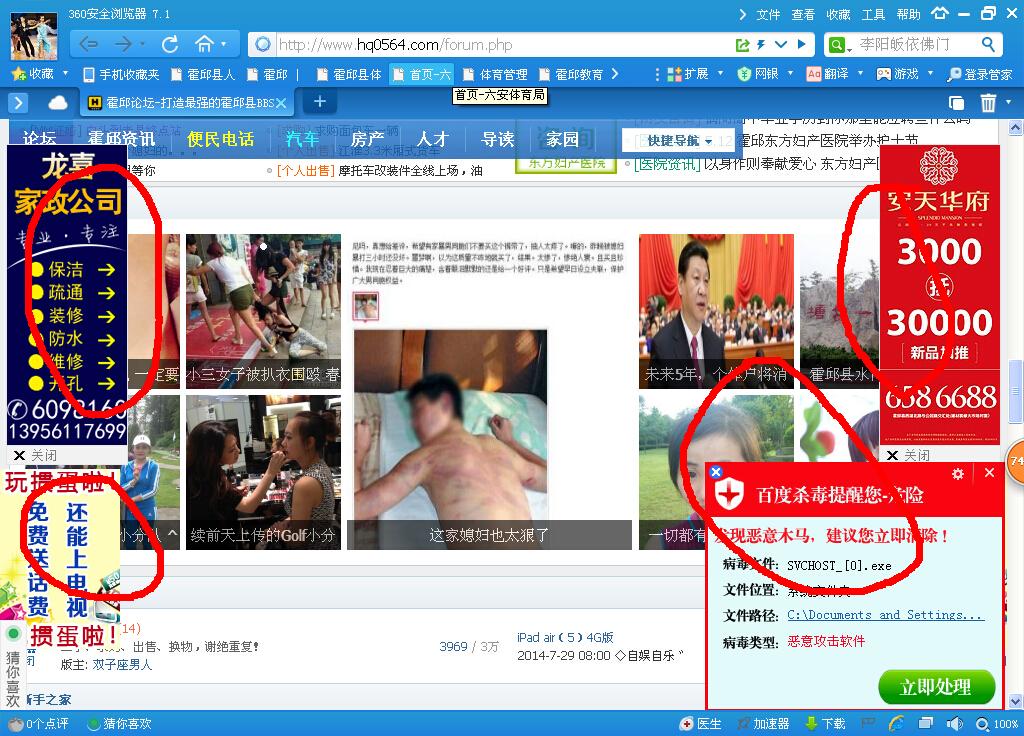This screenshot has height=736, width=1024.
Task: Click 登录管家 login manager
Action: click(980, 74)
